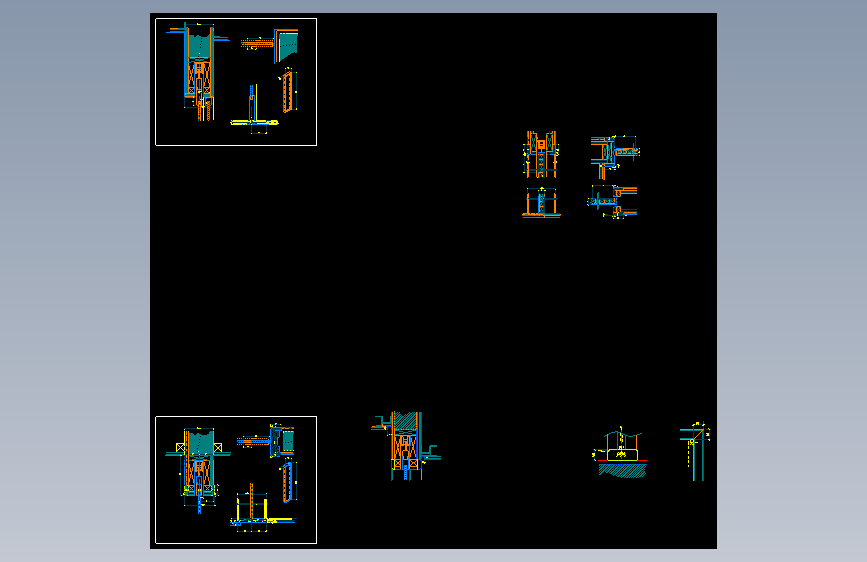The image size is (867, 562).
Task: Click the standalone door section with hatched top
Action: point(406,445)
